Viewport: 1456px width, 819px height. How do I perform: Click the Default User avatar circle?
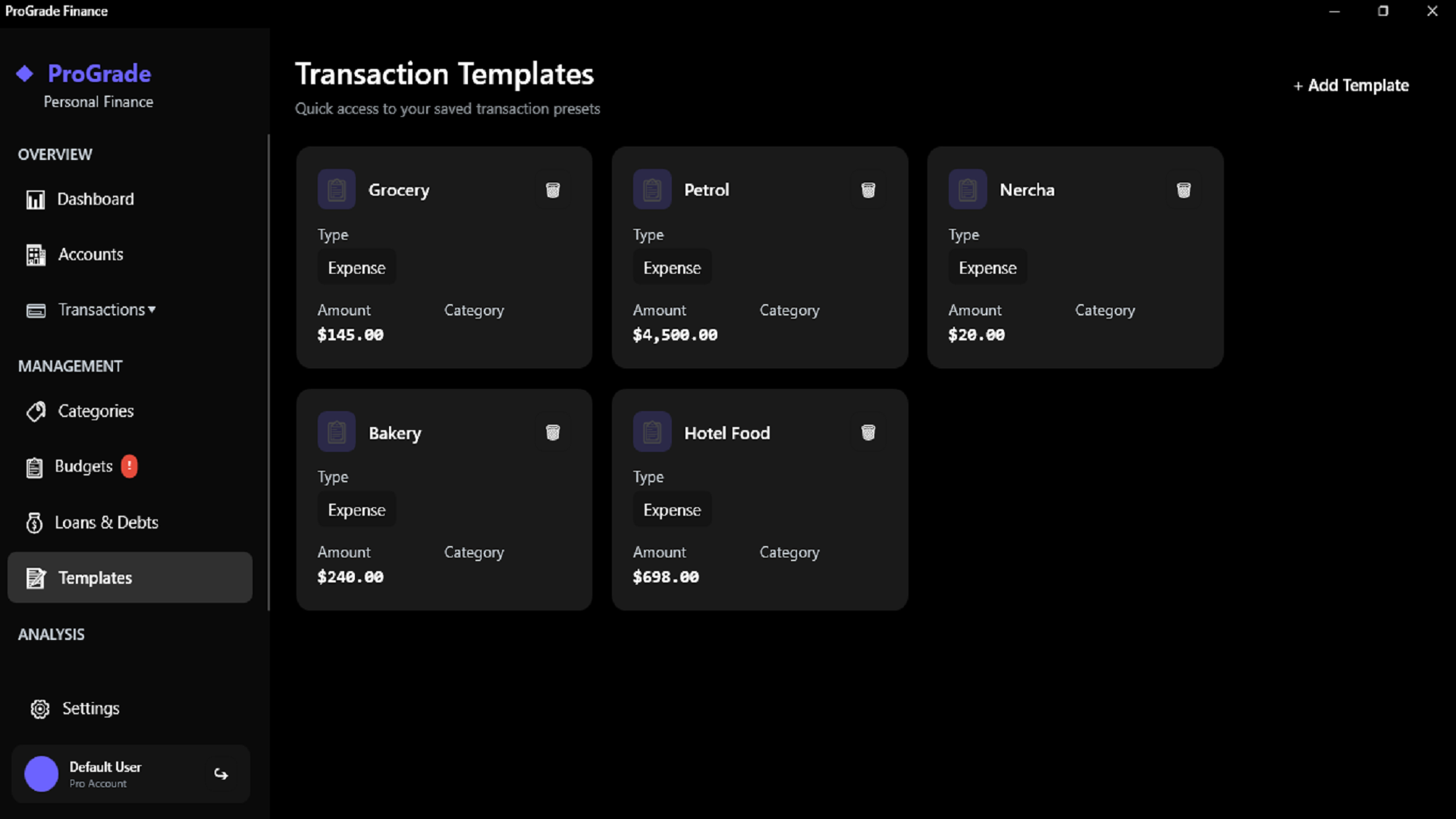pos(42,773)
